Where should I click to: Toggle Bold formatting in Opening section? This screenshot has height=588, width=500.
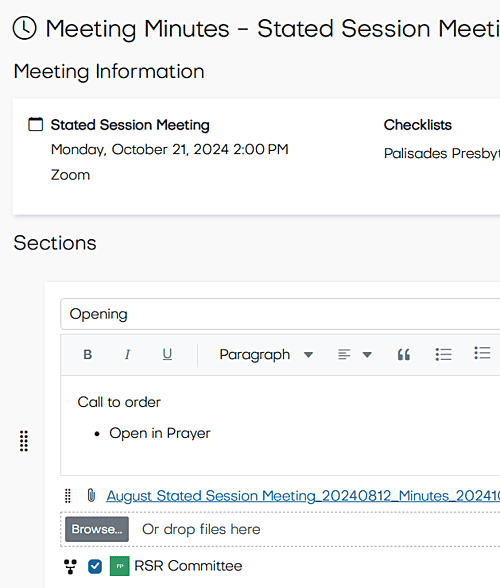[87, 354]
